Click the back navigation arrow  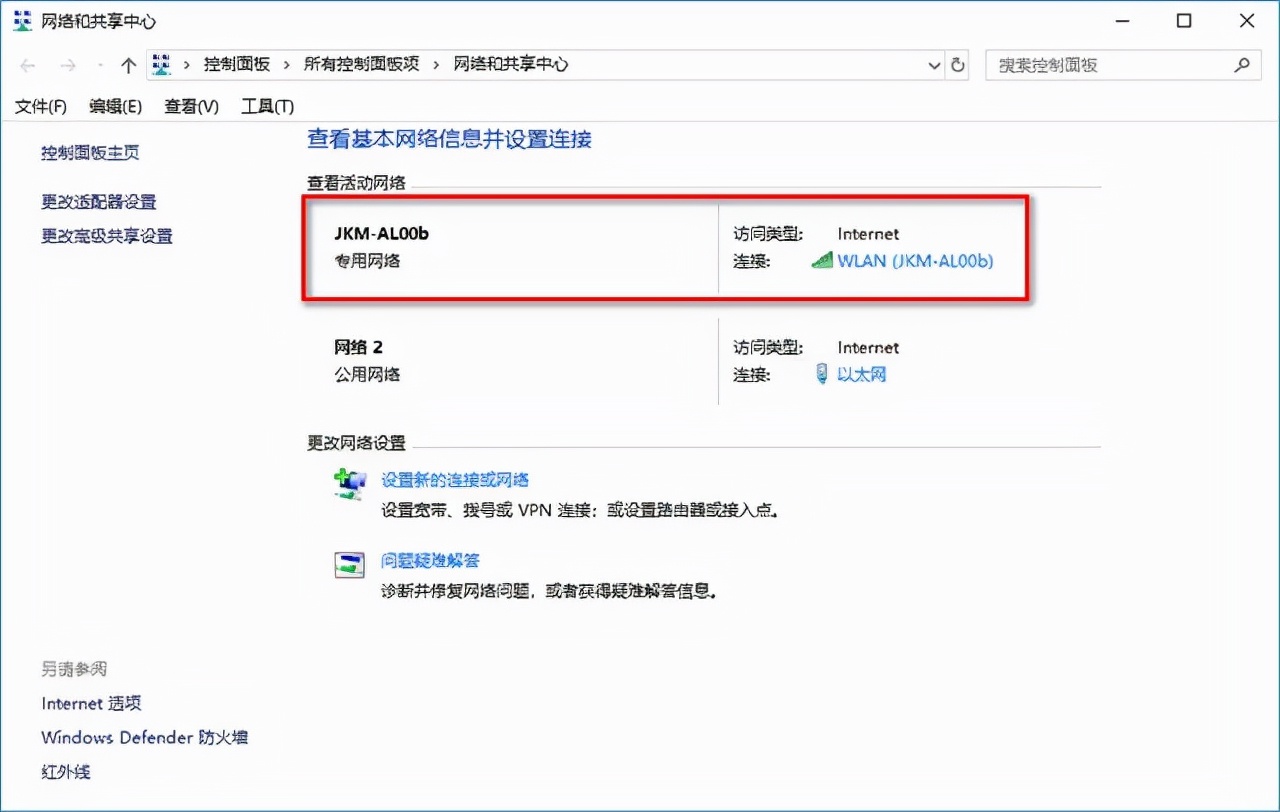(x=27, y=65)
